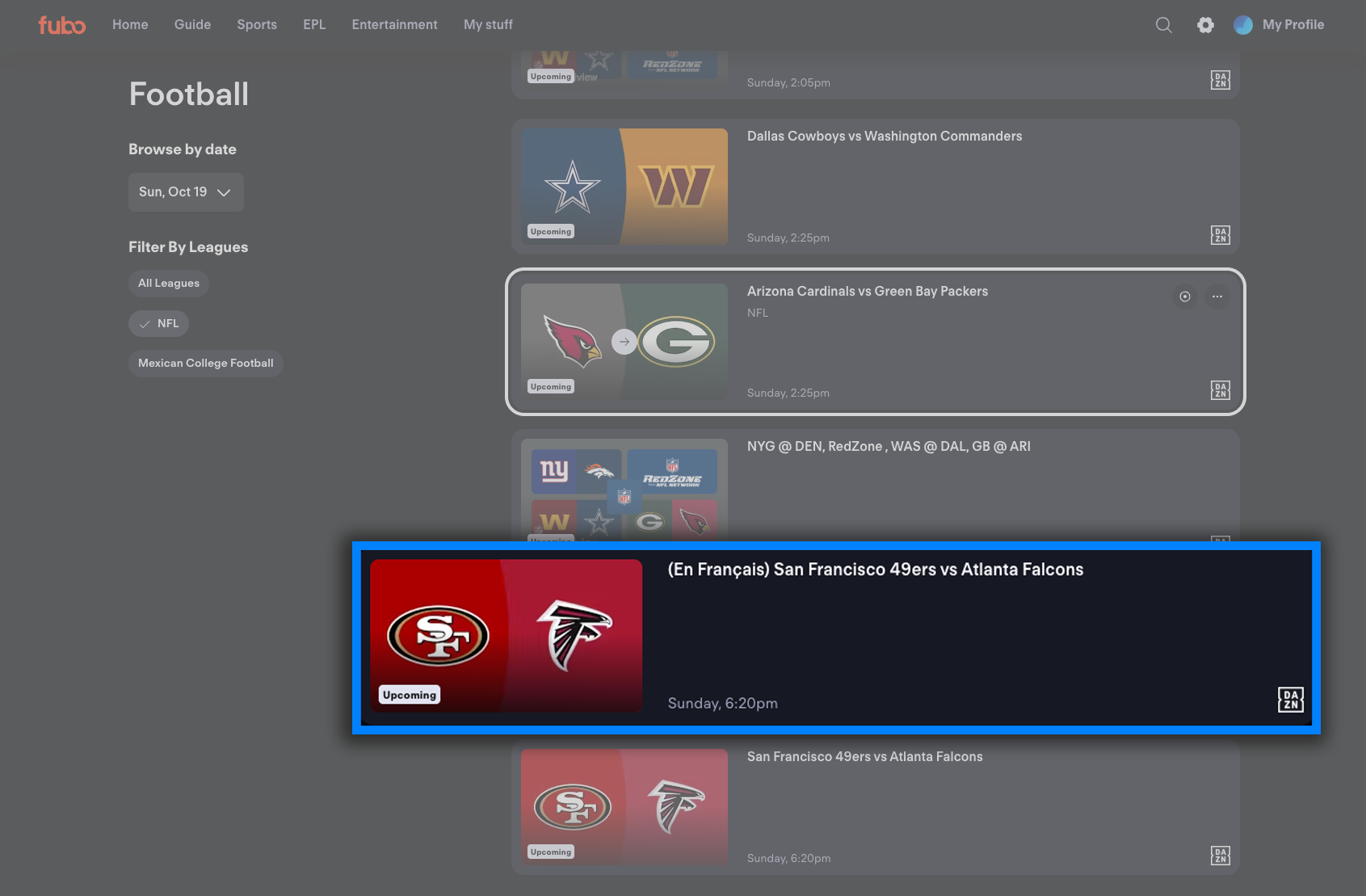Select the bottom 49ers vs Falcons thumbnail
This screenshot has width=1366, height=896.
pos(624,807)
